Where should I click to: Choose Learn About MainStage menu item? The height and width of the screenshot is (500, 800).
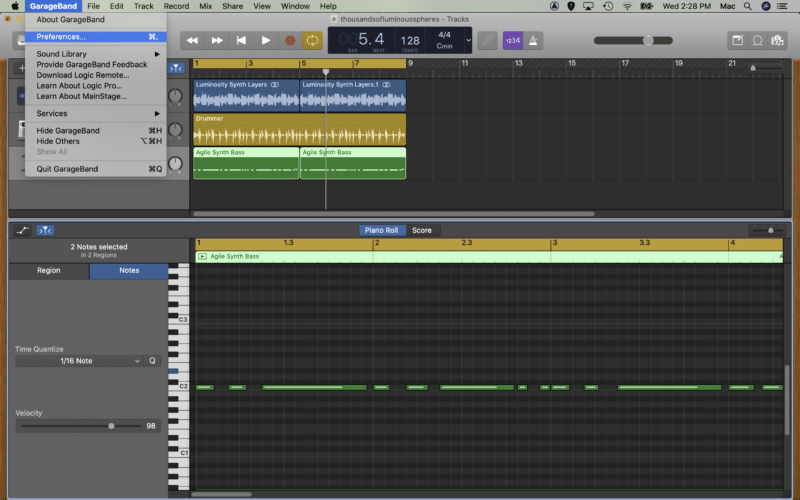96,96
